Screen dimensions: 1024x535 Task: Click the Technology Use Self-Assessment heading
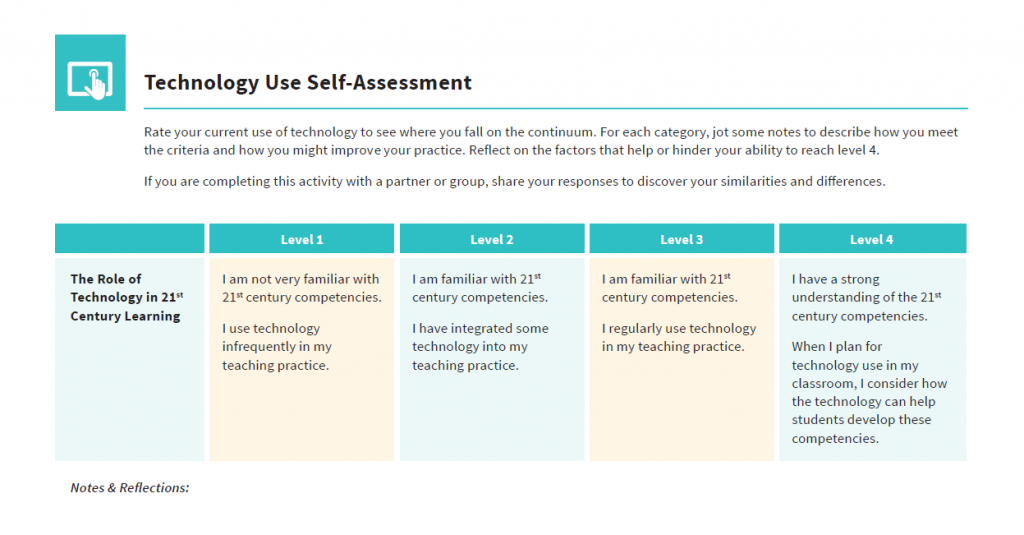click(308, 83)
